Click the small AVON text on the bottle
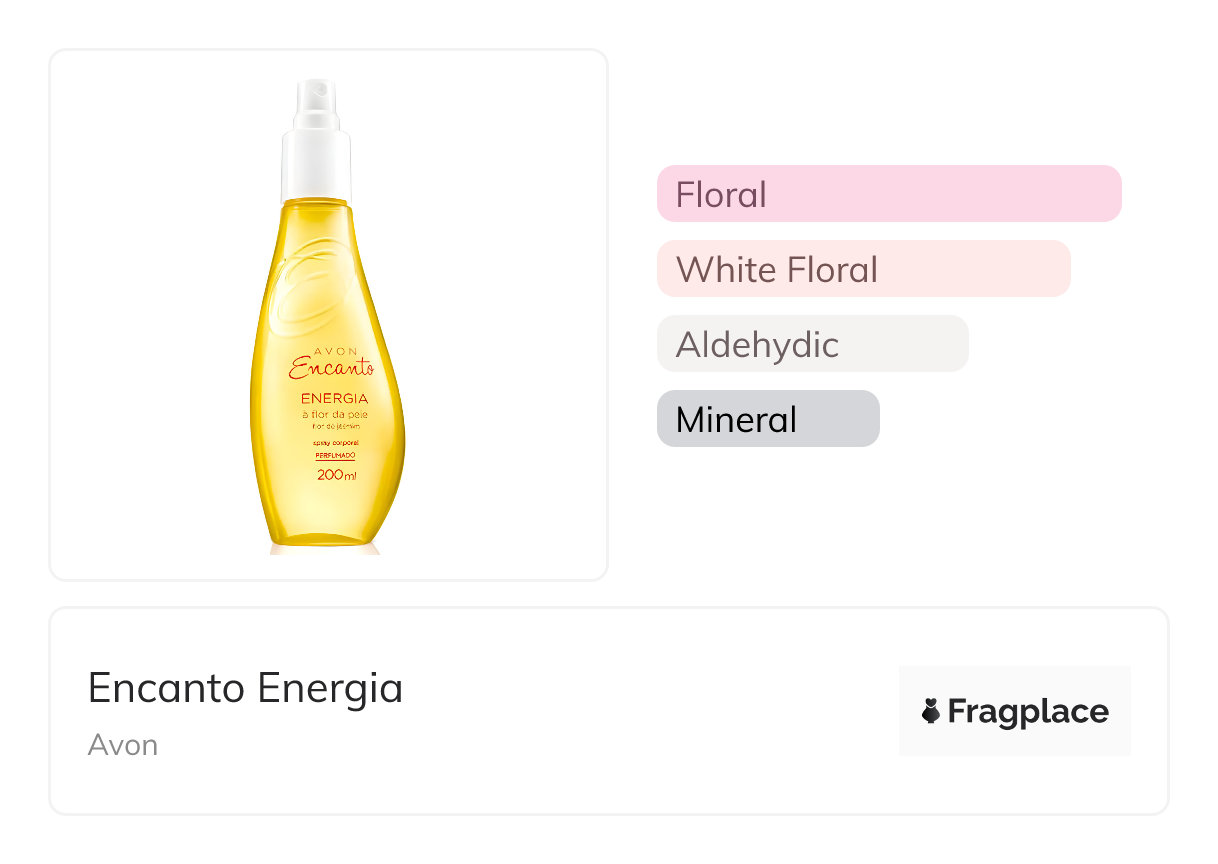1218x864 pixels. (331, 350)
